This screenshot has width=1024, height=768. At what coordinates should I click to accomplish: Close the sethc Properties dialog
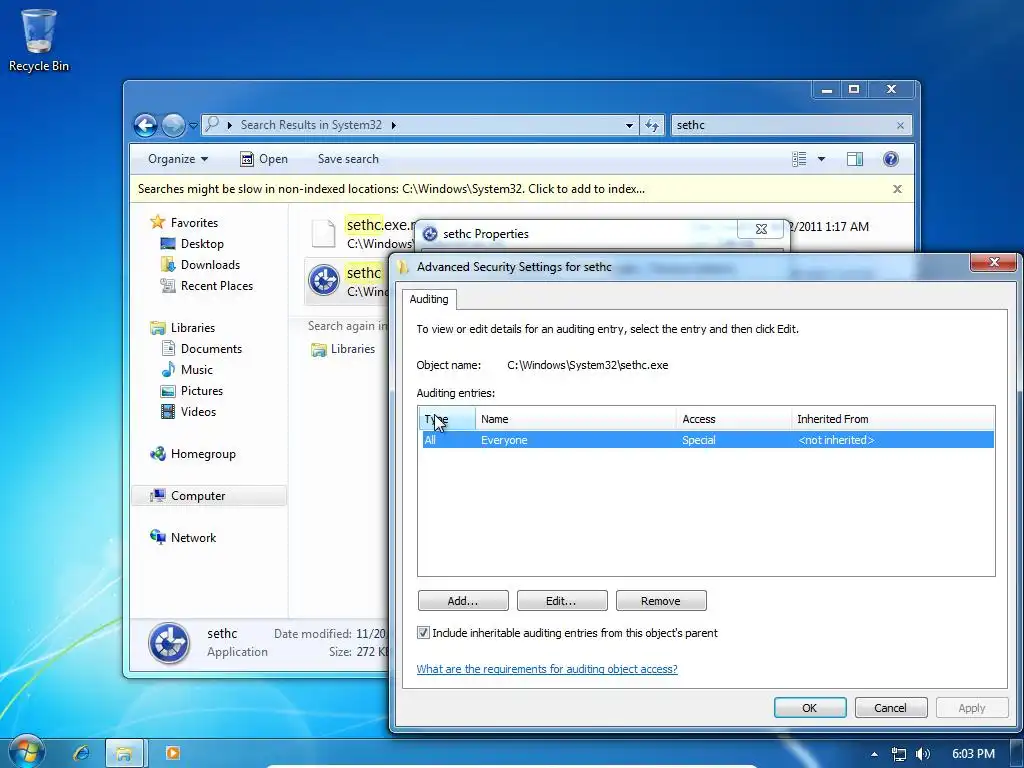click(x=761, y=229)
